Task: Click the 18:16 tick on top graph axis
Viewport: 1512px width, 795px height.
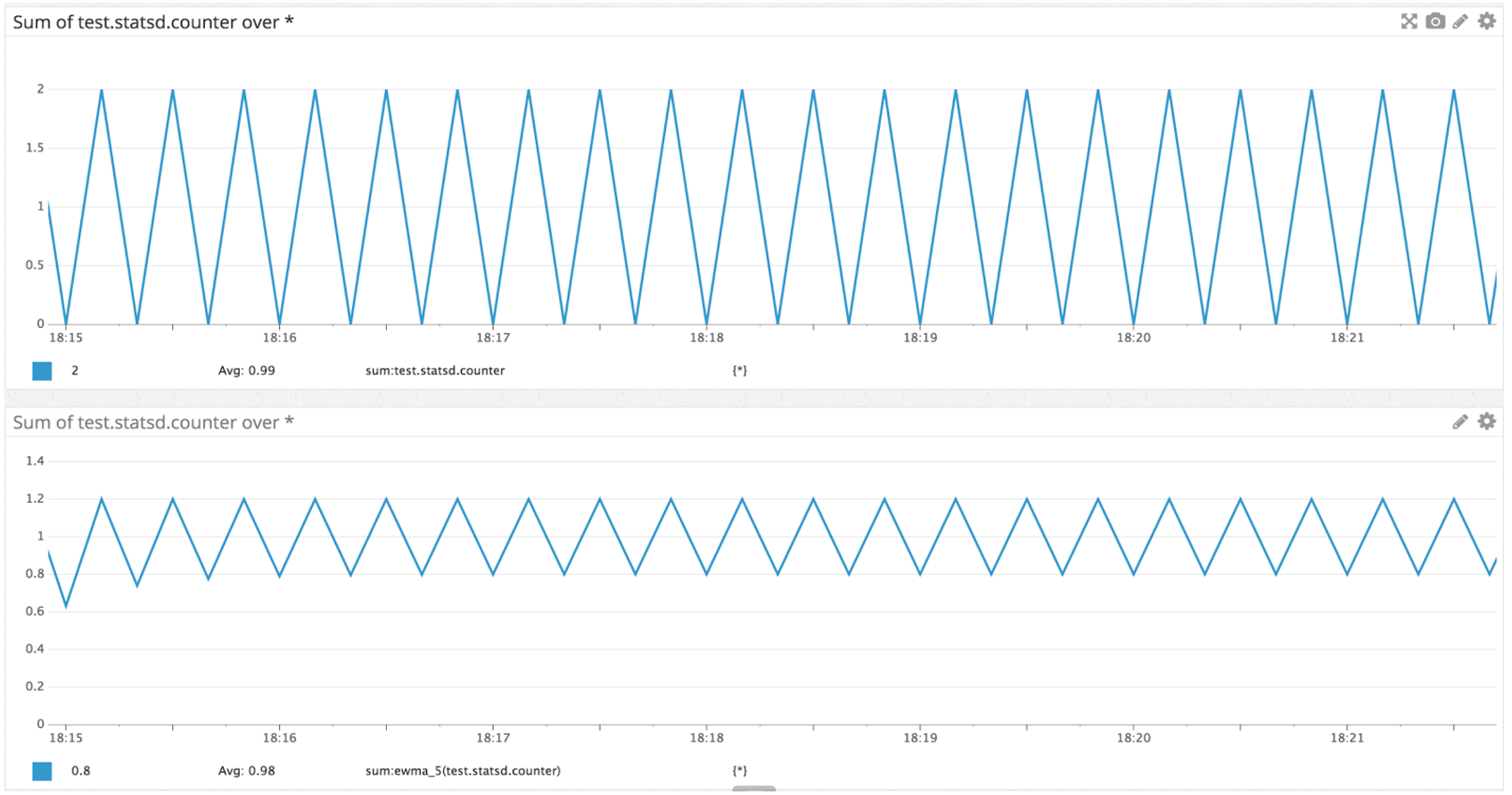Action: click(x=279, y=338)
